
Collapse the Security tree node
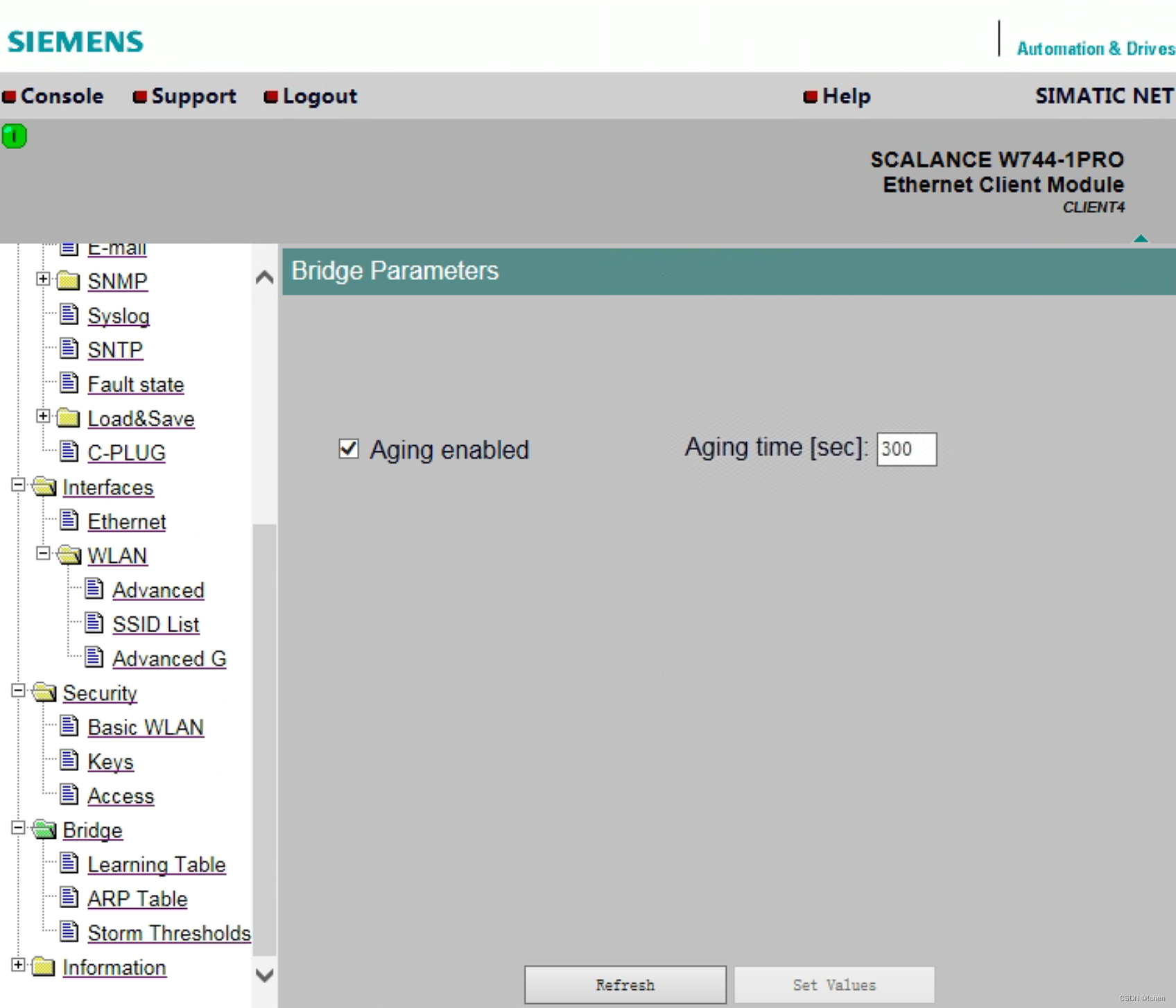(x=18, y=690)
